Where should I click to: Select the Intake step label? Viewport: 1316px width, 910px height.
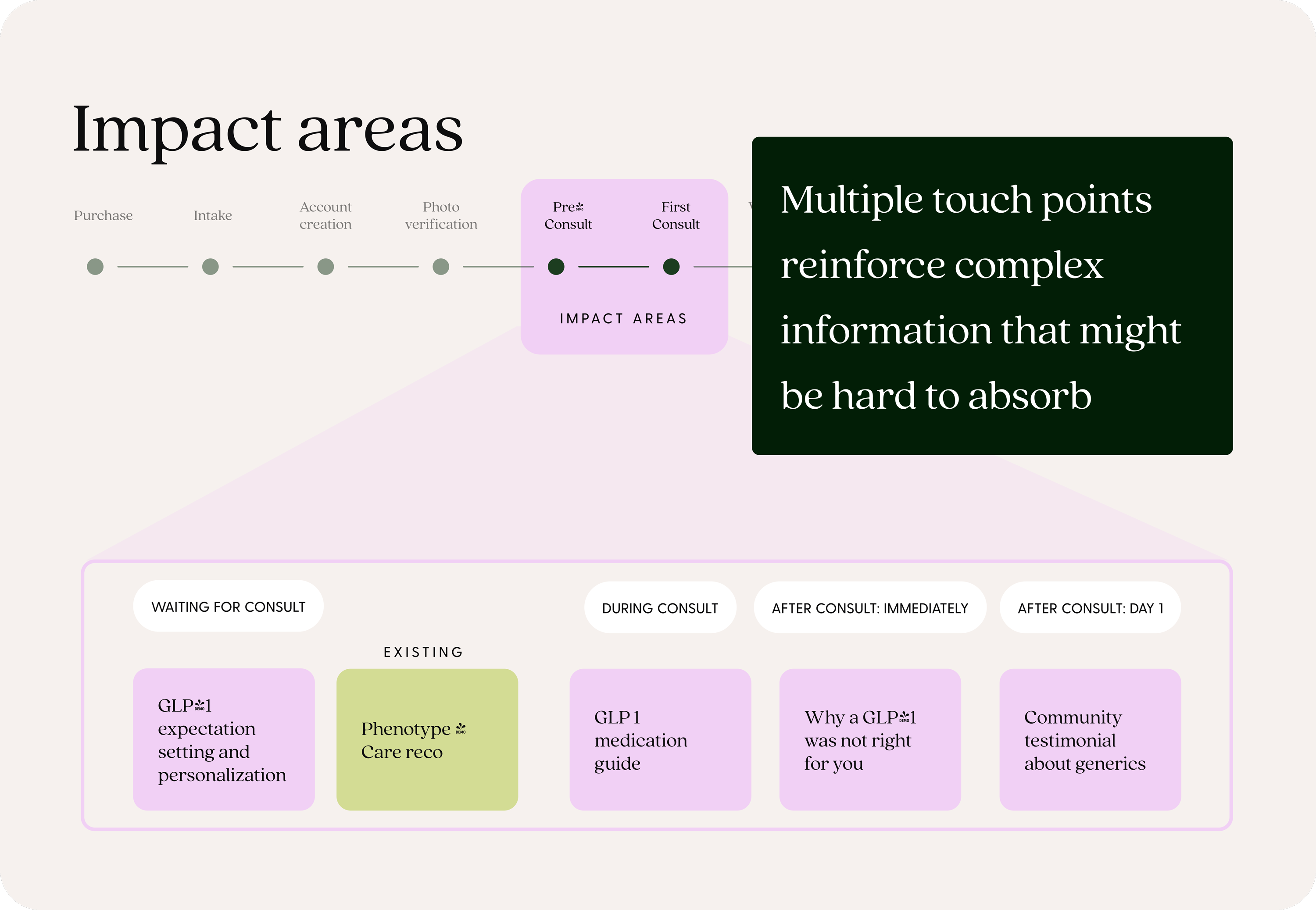[x=213, y=215]
